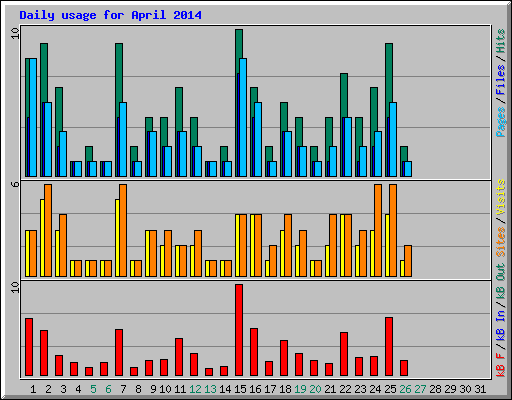Click green day label 27 on the axis
Screen dimensions: 512x400
[x=420, y=389]
